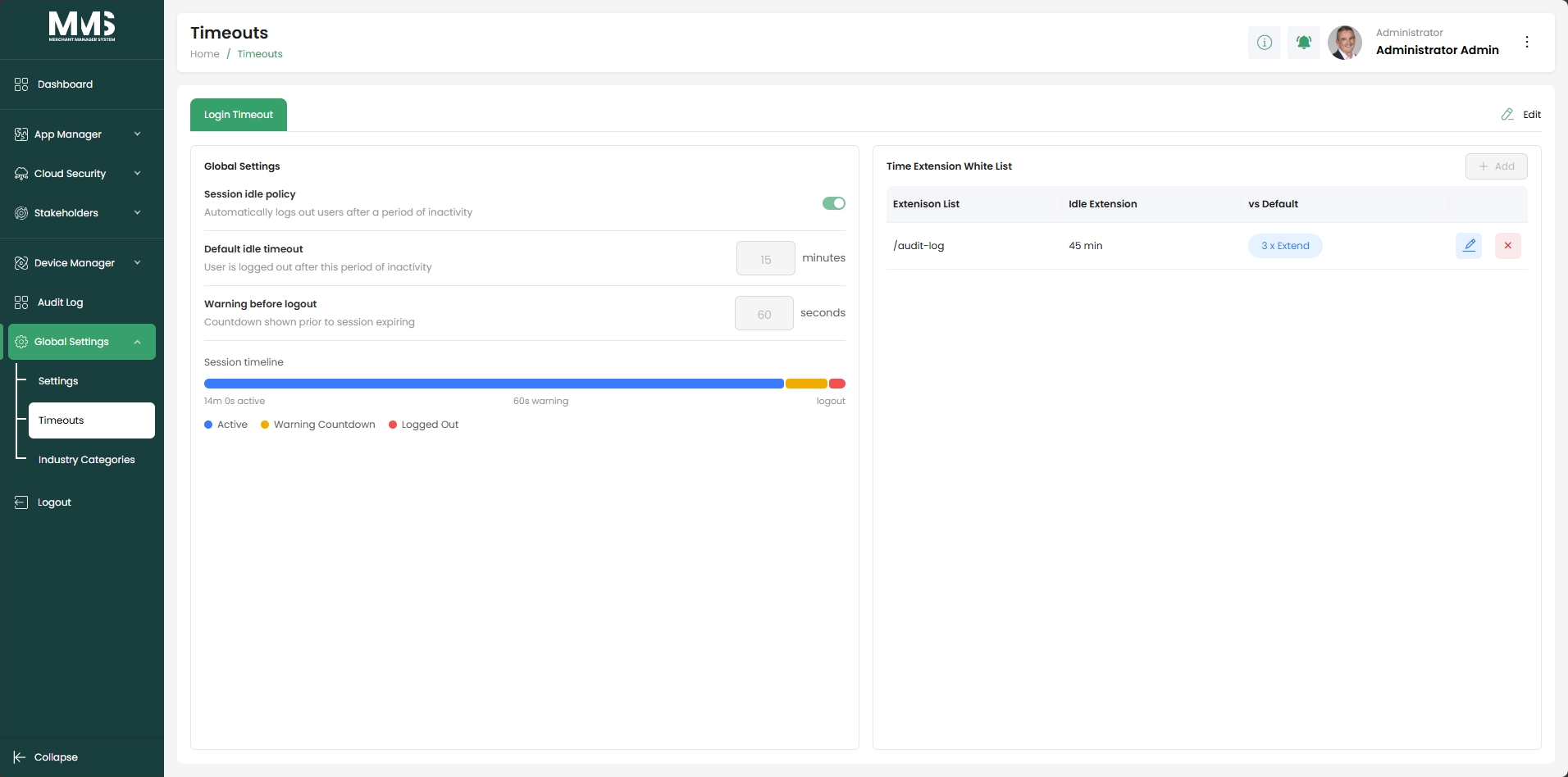Click the Add button in the White List

click(1497, 166)
